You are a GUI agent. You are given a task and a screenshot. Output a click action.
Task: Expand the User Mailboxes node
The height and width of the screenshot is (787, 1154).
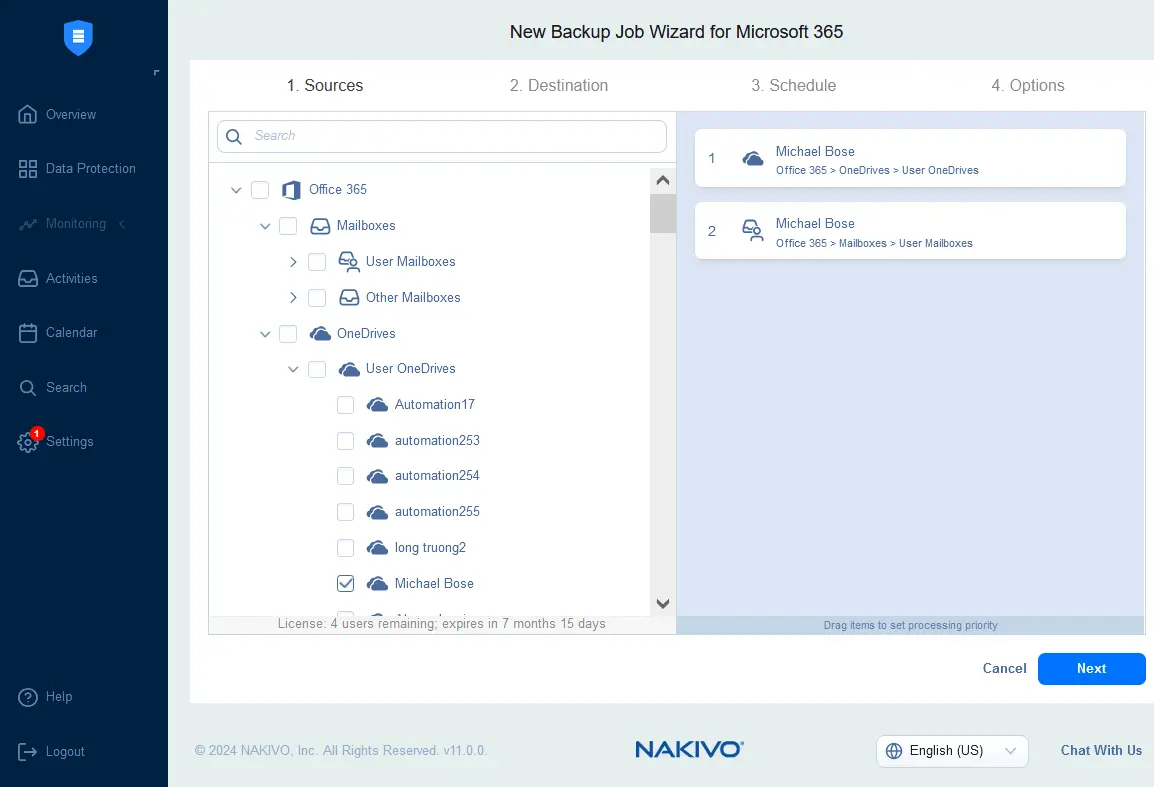click(293, 261)
